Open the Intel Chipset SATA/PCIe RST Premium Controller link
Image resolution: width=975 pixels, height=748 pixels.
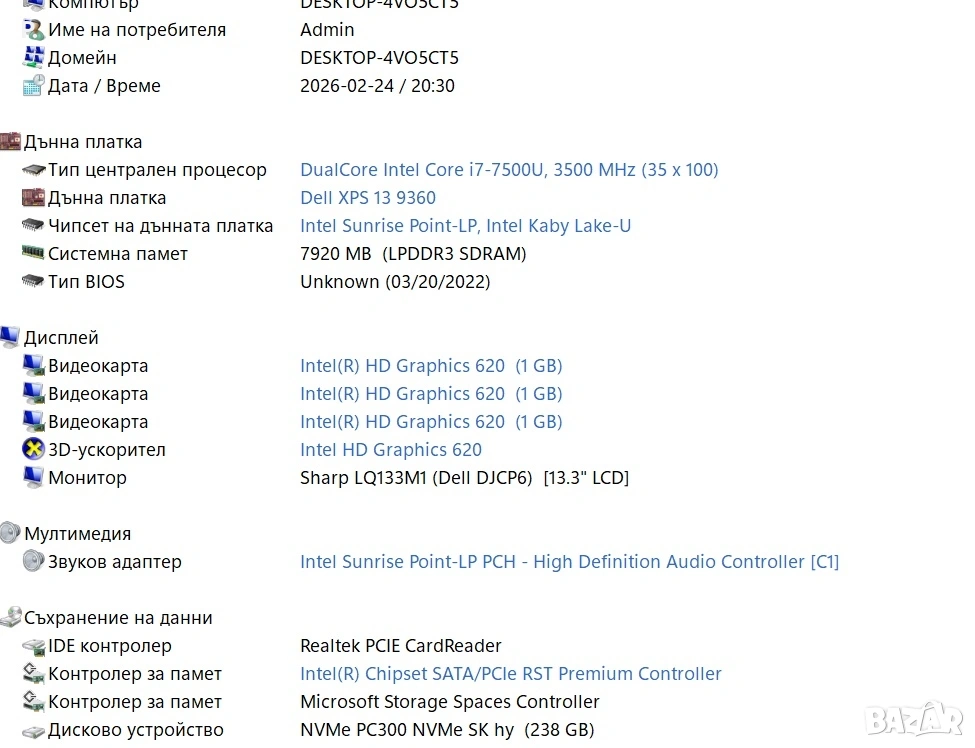(510, 674)
